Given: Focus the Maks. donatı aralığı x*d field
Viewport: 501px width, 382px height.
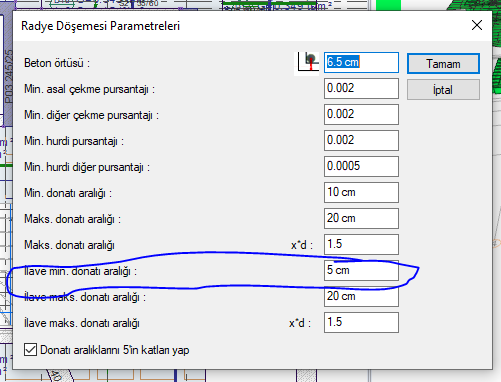Looking at the screenshot, I should (361, 244).
